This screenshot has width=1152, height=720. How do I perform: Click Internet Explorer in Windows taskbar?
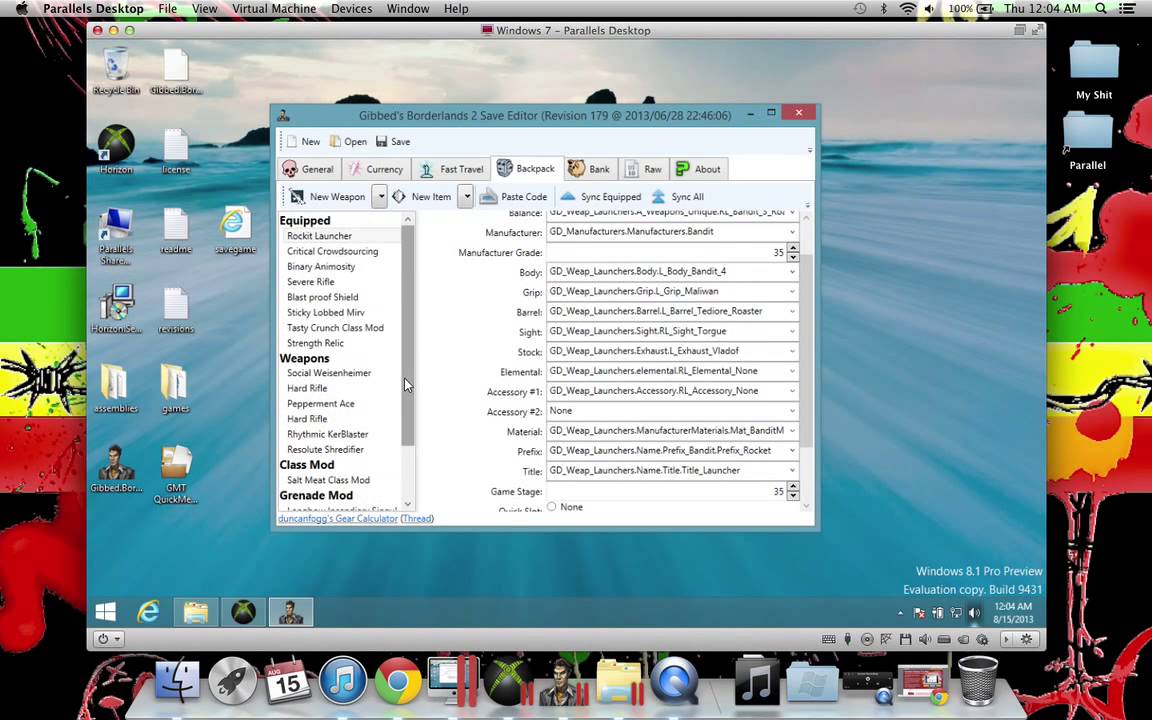pos(148,612)
